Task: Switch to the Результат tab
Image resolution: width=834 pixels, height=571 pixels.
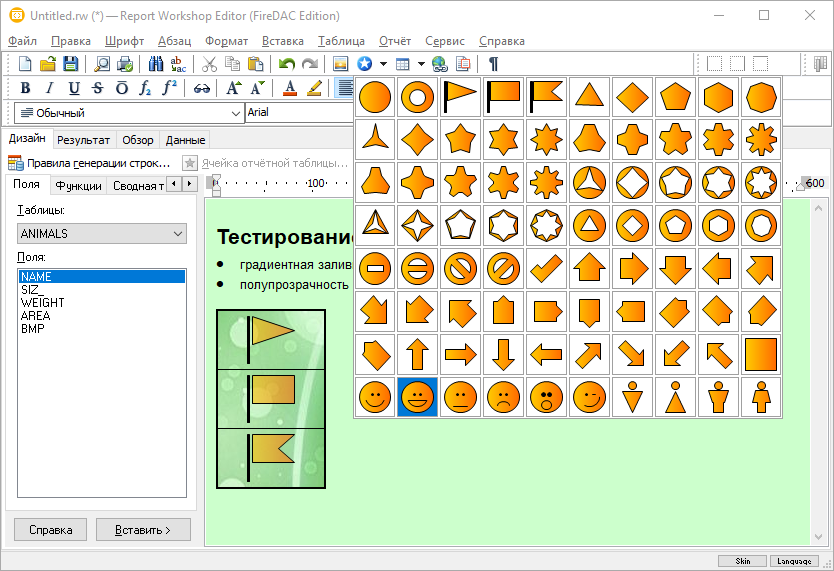Action: (83, 140)
